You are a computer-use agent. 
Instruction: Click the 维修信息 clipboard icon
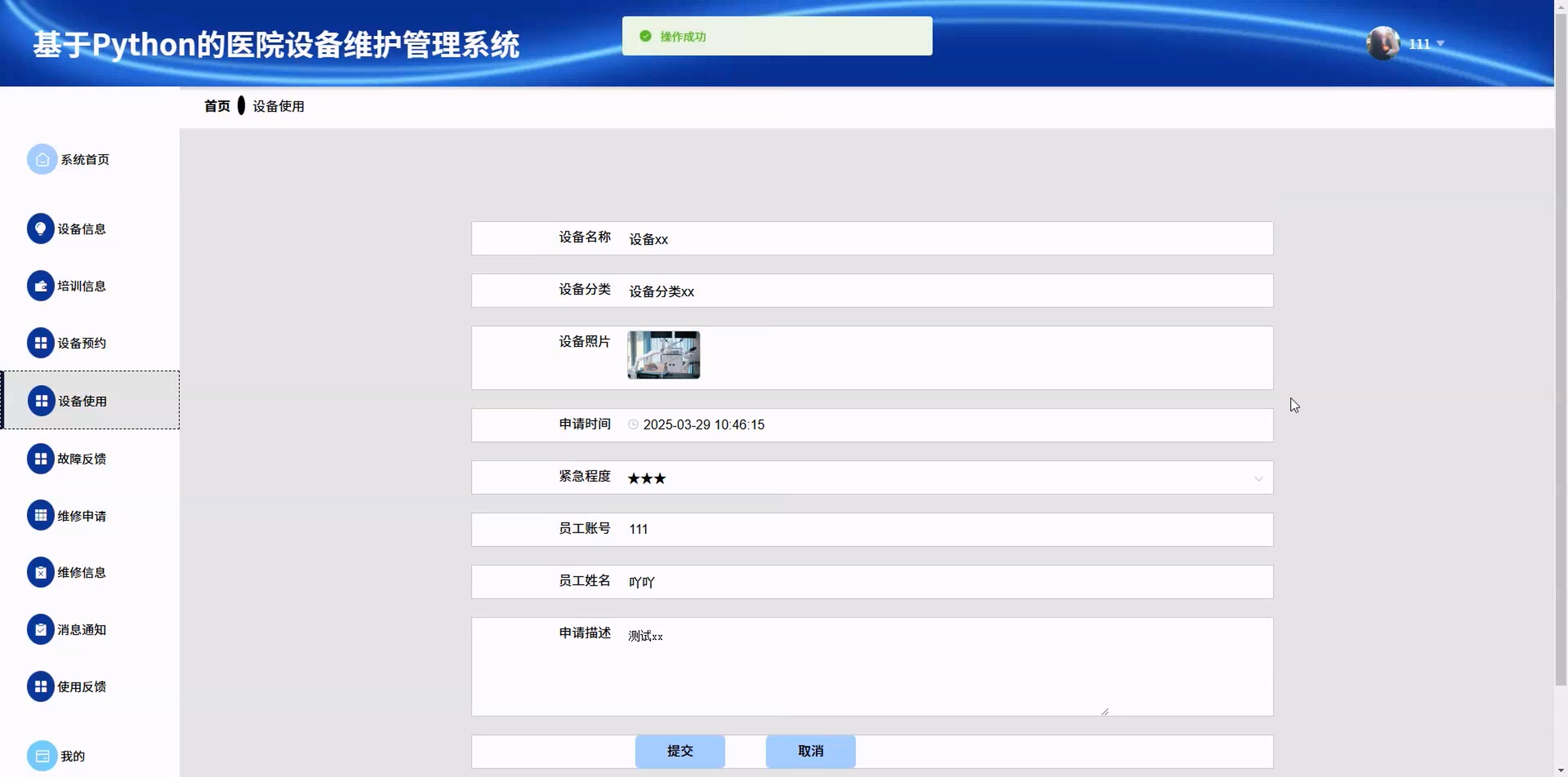click(40, 573)
